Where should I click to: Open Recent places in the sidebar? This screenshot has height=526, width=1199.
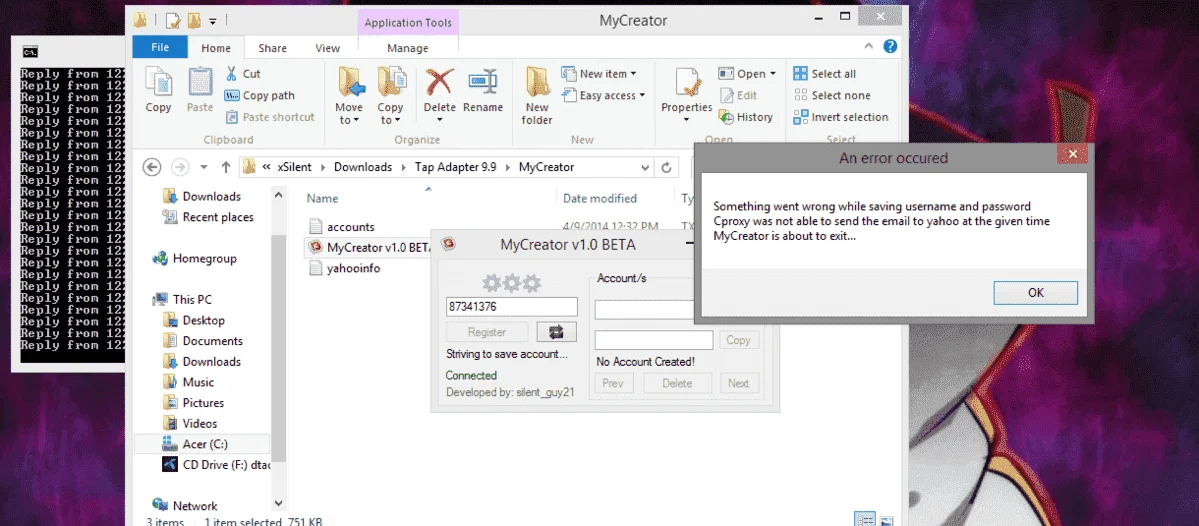208,217
